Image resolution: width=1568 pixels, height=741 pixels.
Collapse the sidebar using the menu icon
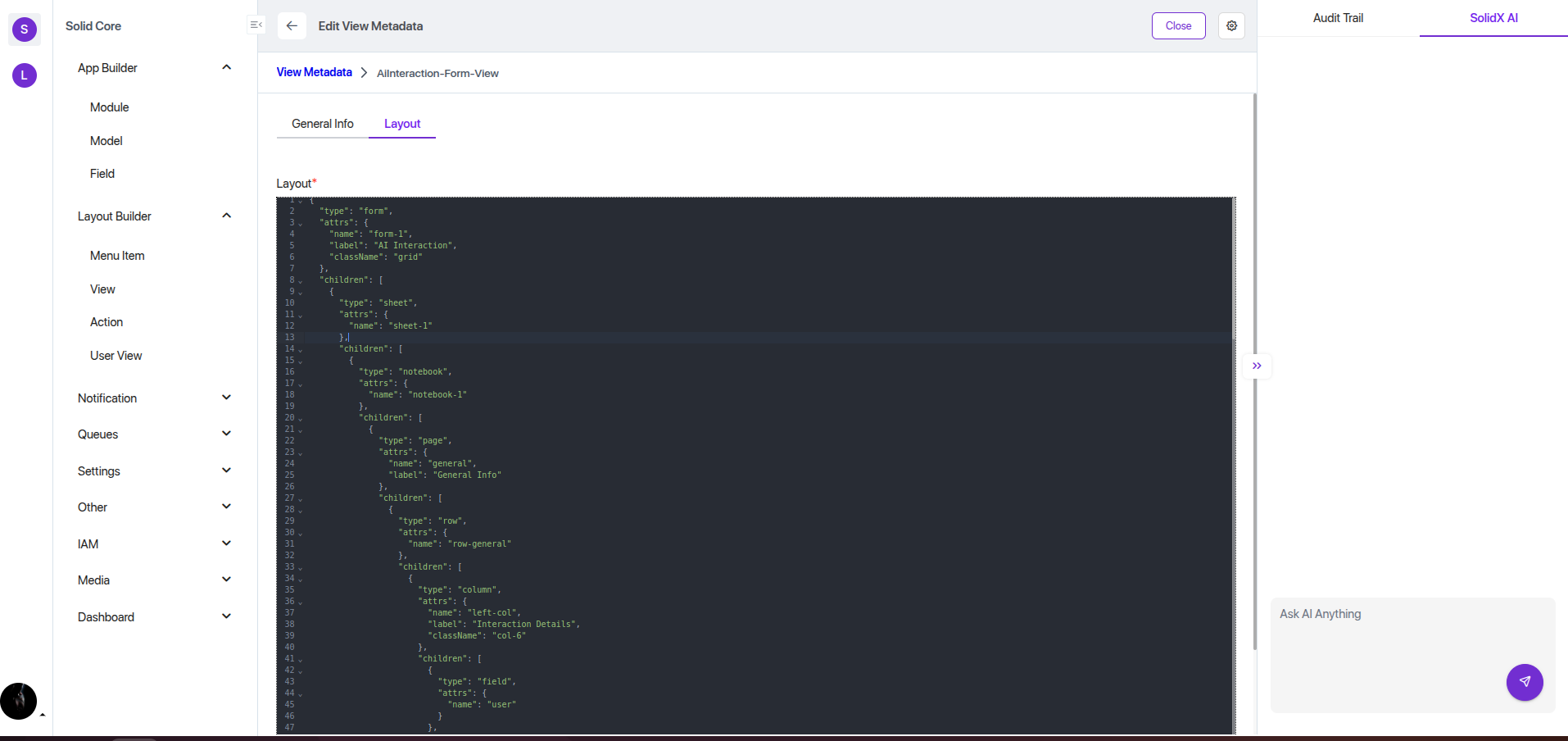(256, 25)
